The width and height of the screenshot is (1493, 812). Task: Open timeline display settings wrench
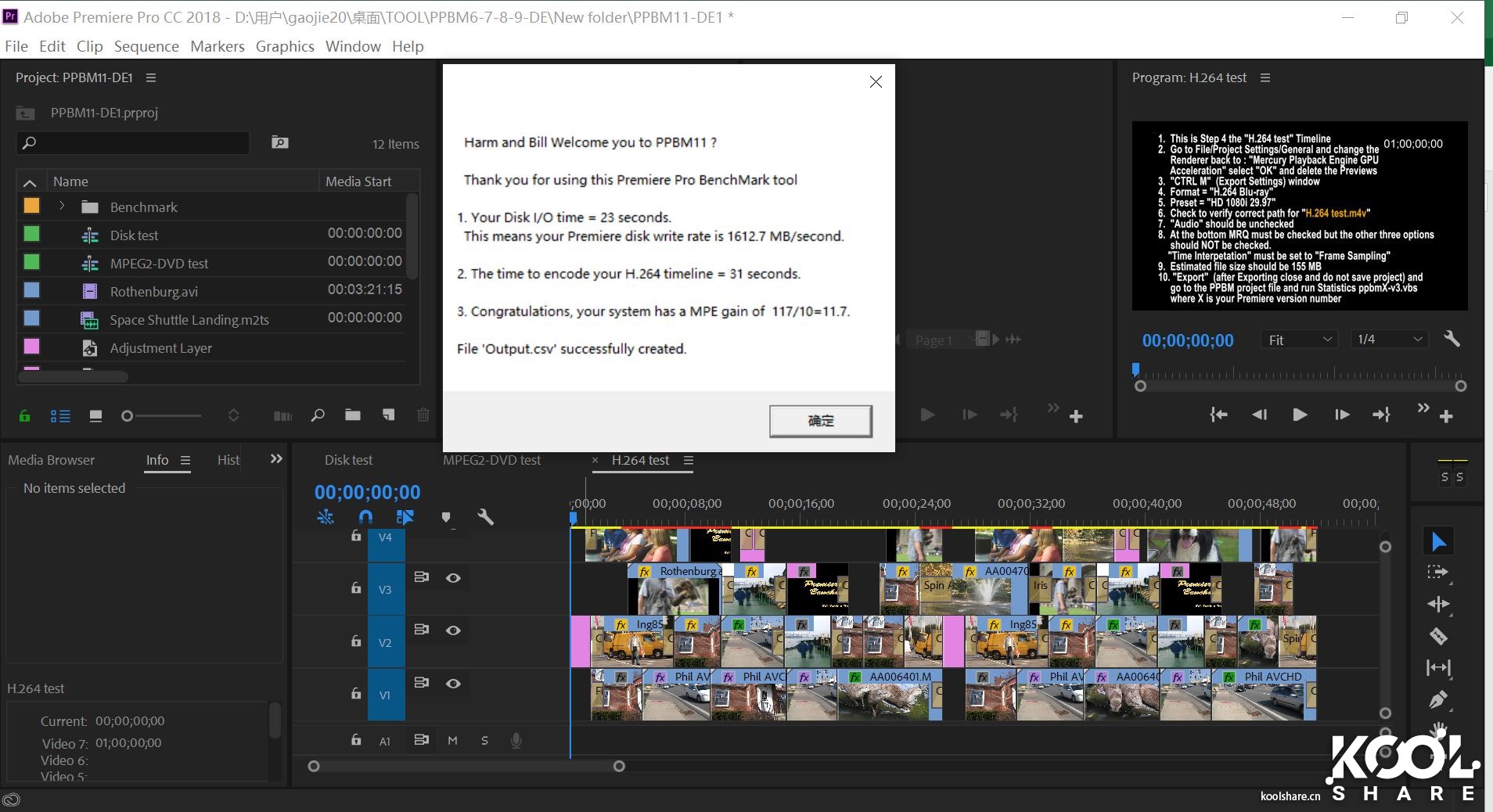pyautogui.click(x=485, y=517)
